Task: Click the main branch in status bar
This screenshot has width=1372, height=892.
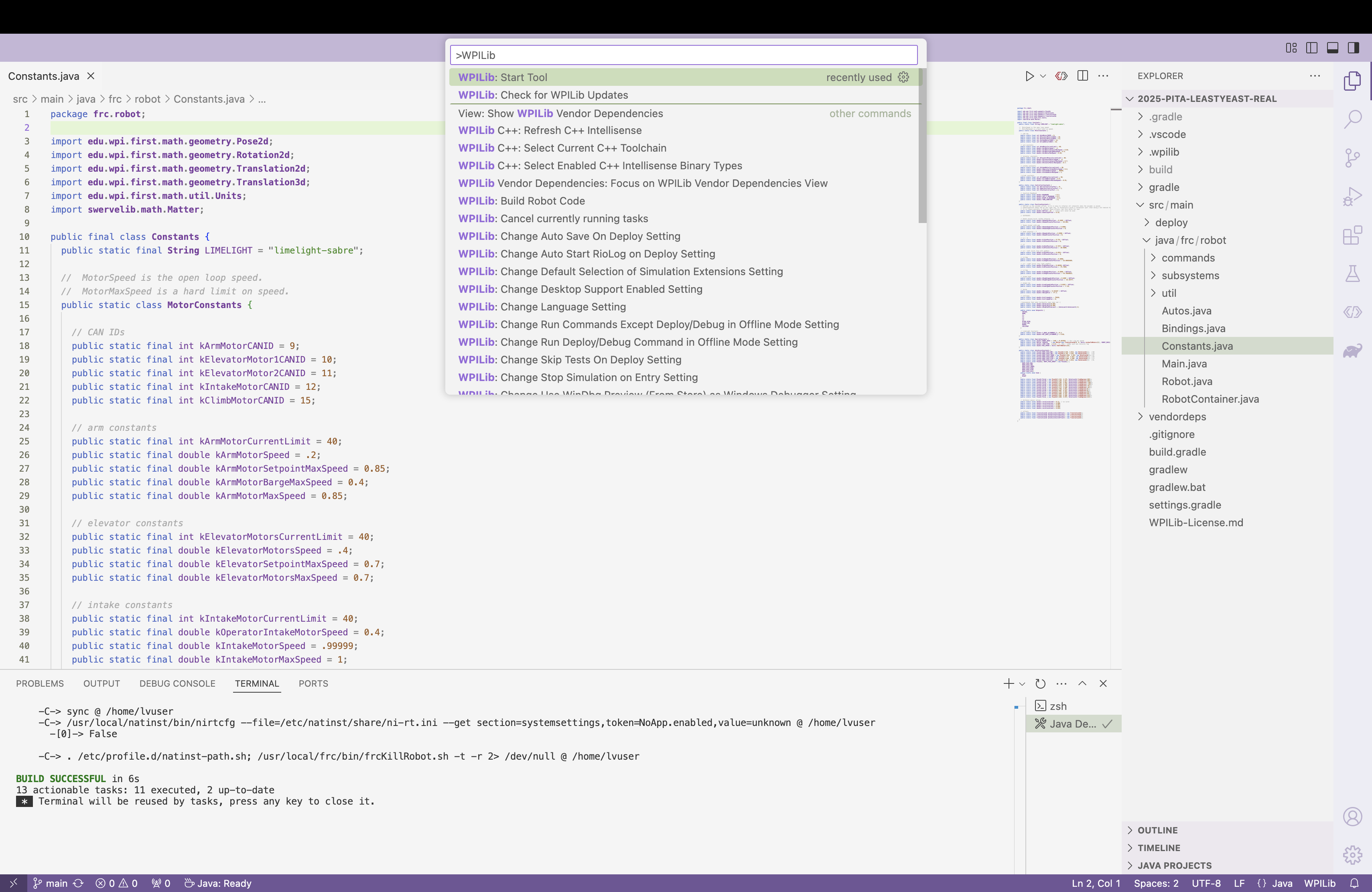Action: click(x=50, y=883)
